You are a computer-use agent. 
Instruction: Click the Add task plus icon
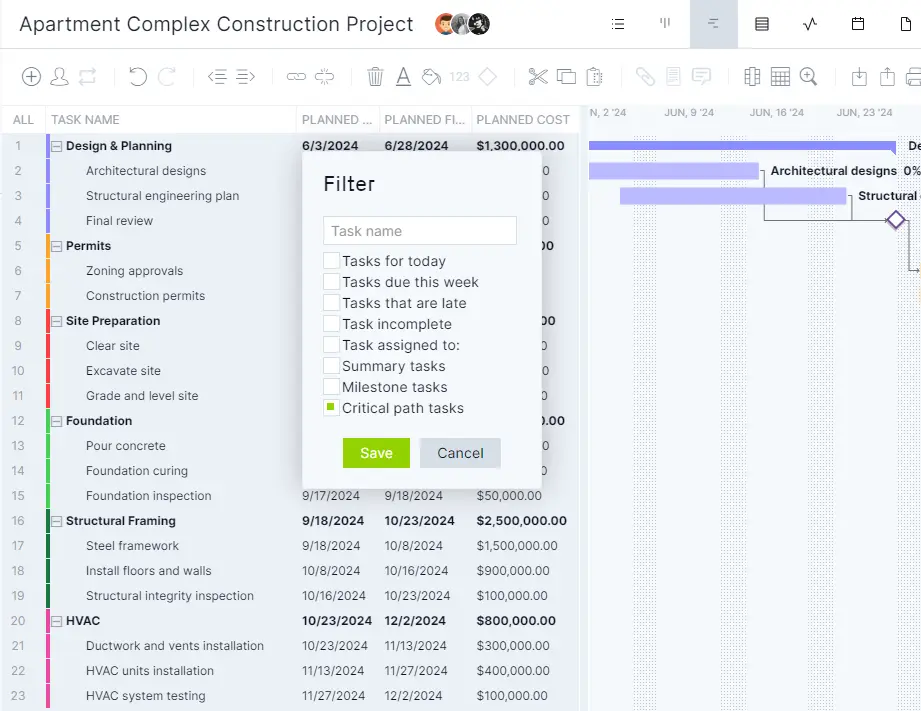31,77
